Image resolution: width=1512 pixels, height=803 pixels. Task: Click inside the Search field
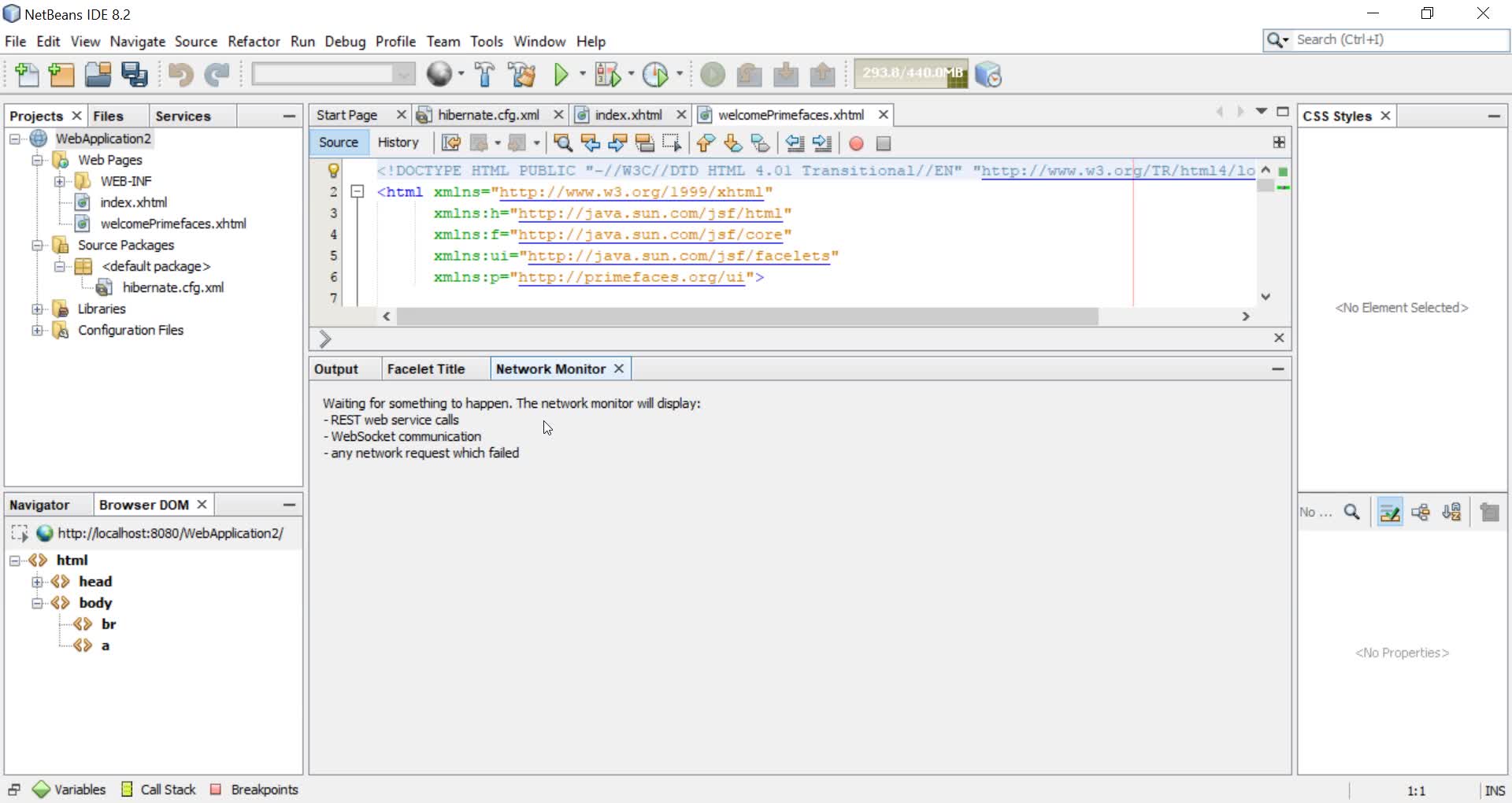pos(1386,39)
